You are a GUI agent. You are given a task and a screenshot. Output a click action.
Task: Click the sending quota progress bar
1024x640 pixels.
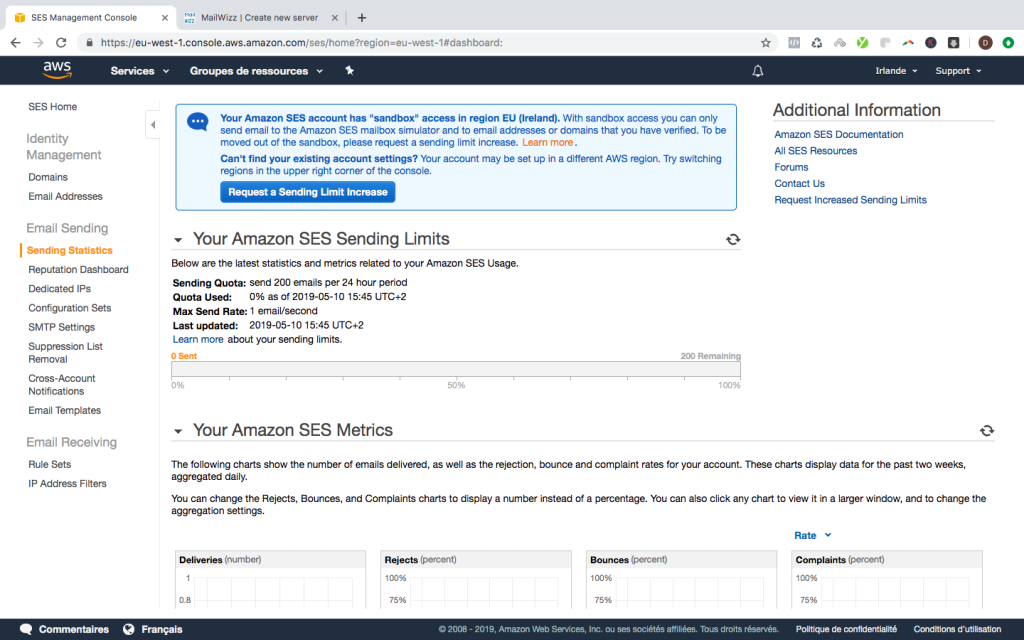pyautogui.click(x=456, y=369)
